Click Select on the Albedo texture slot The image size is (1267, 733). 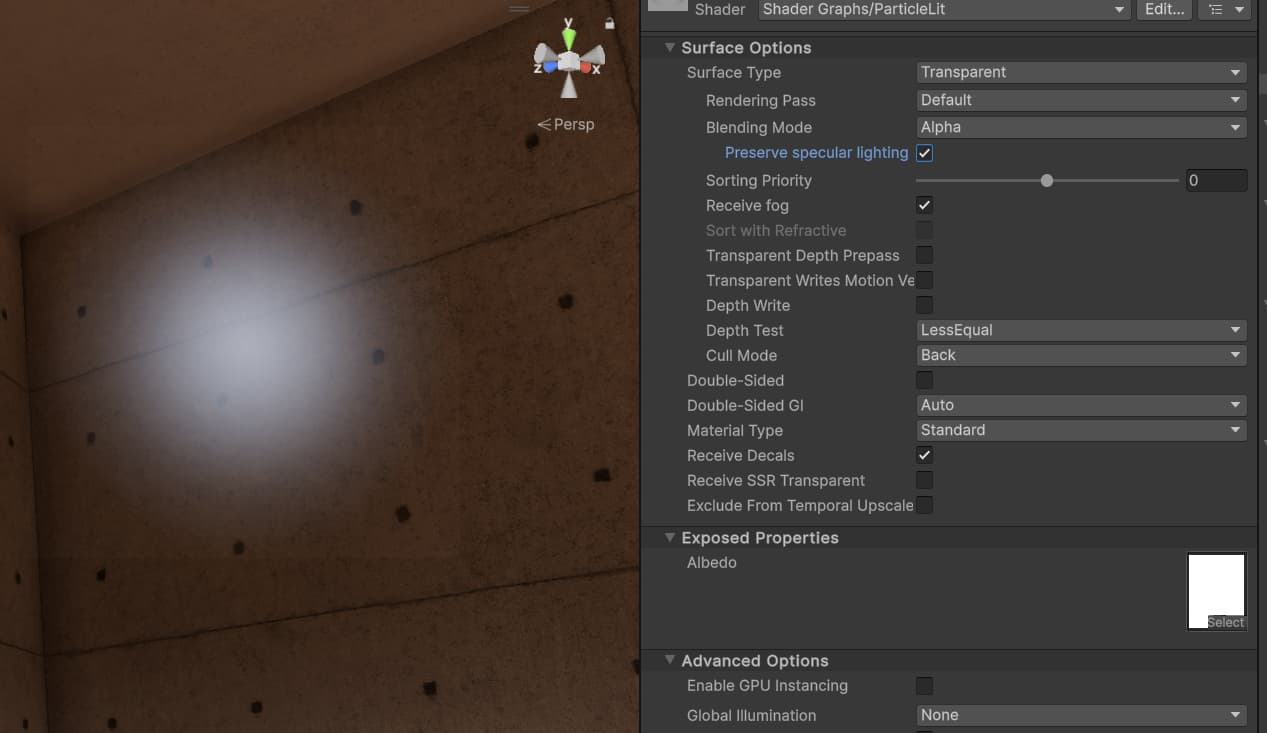coord(1225,622)
